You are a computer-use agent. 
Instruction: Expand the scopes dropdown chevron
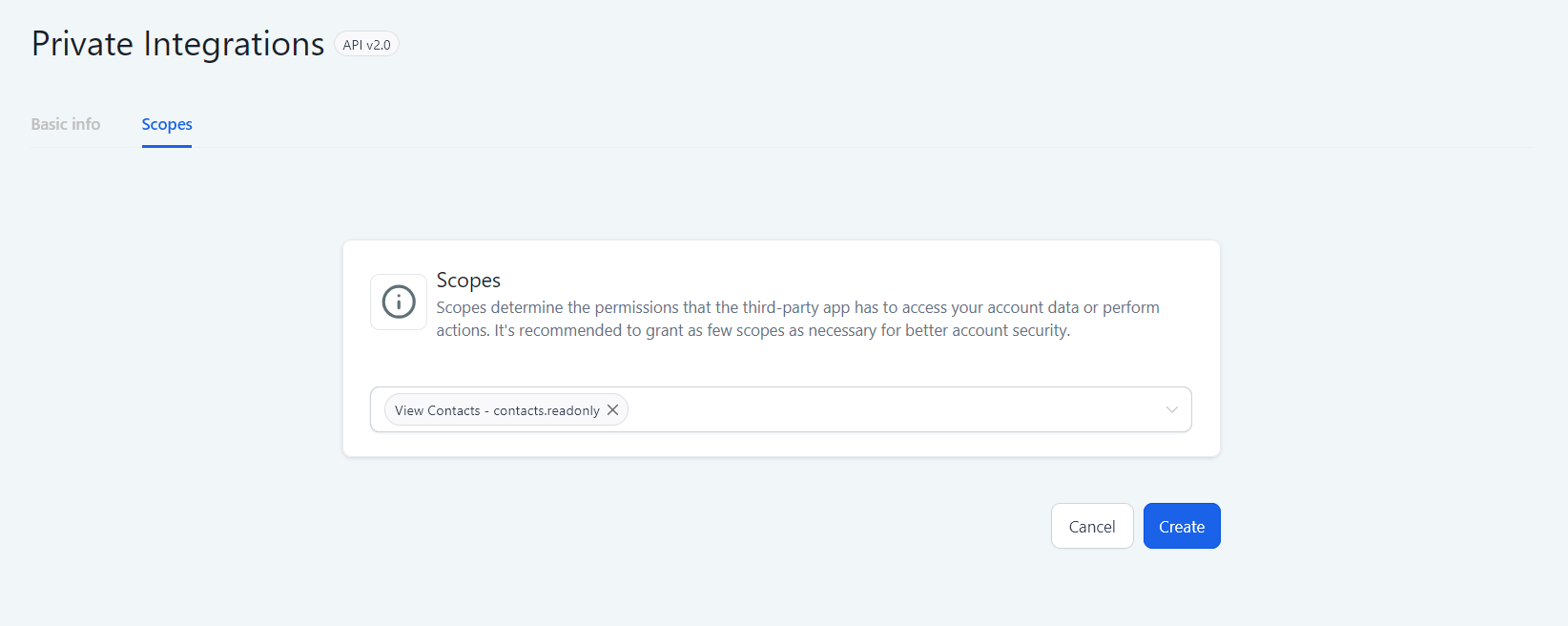(x=1171, y=409)
